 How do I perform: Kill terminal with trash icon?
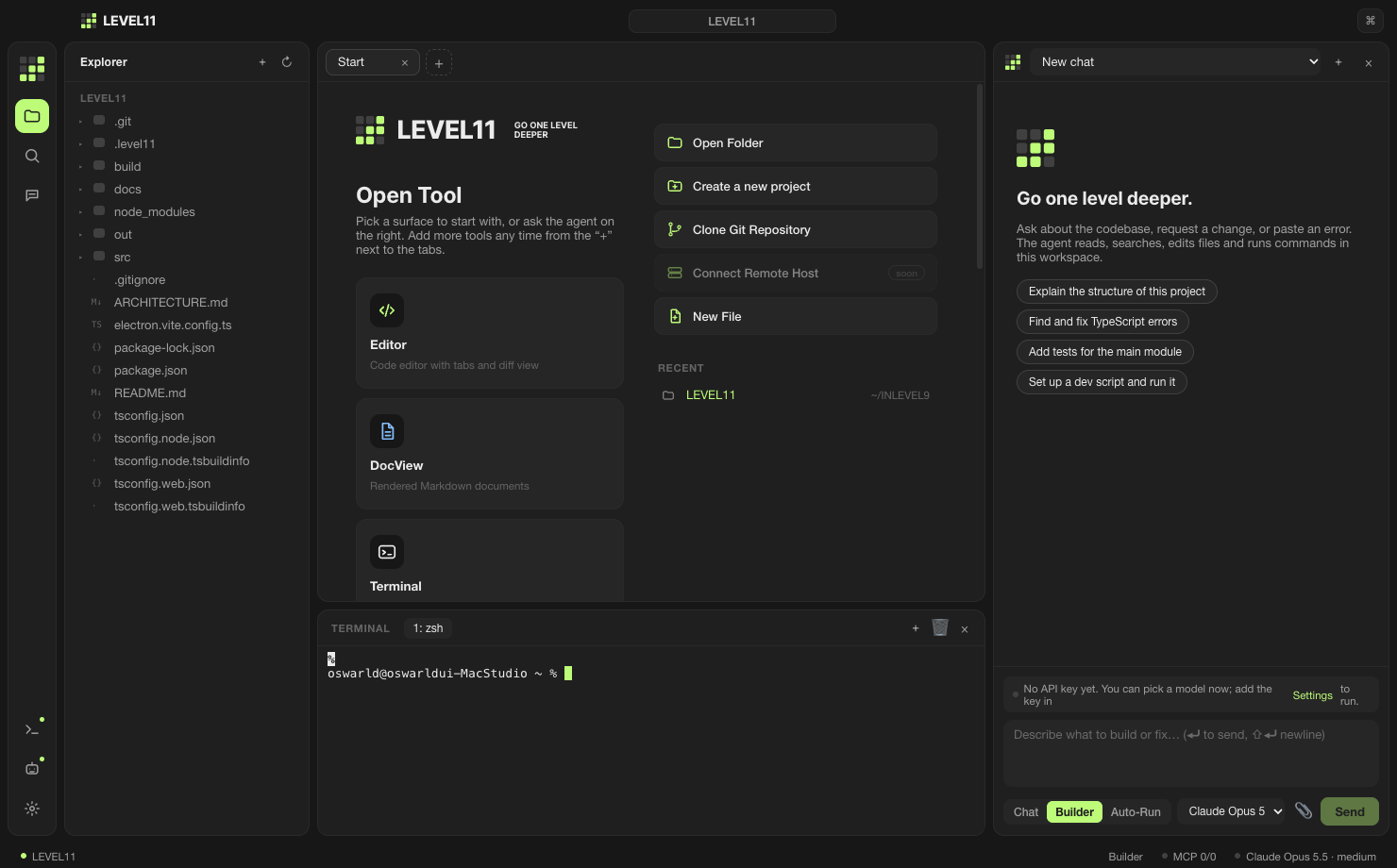click(940, 628)
